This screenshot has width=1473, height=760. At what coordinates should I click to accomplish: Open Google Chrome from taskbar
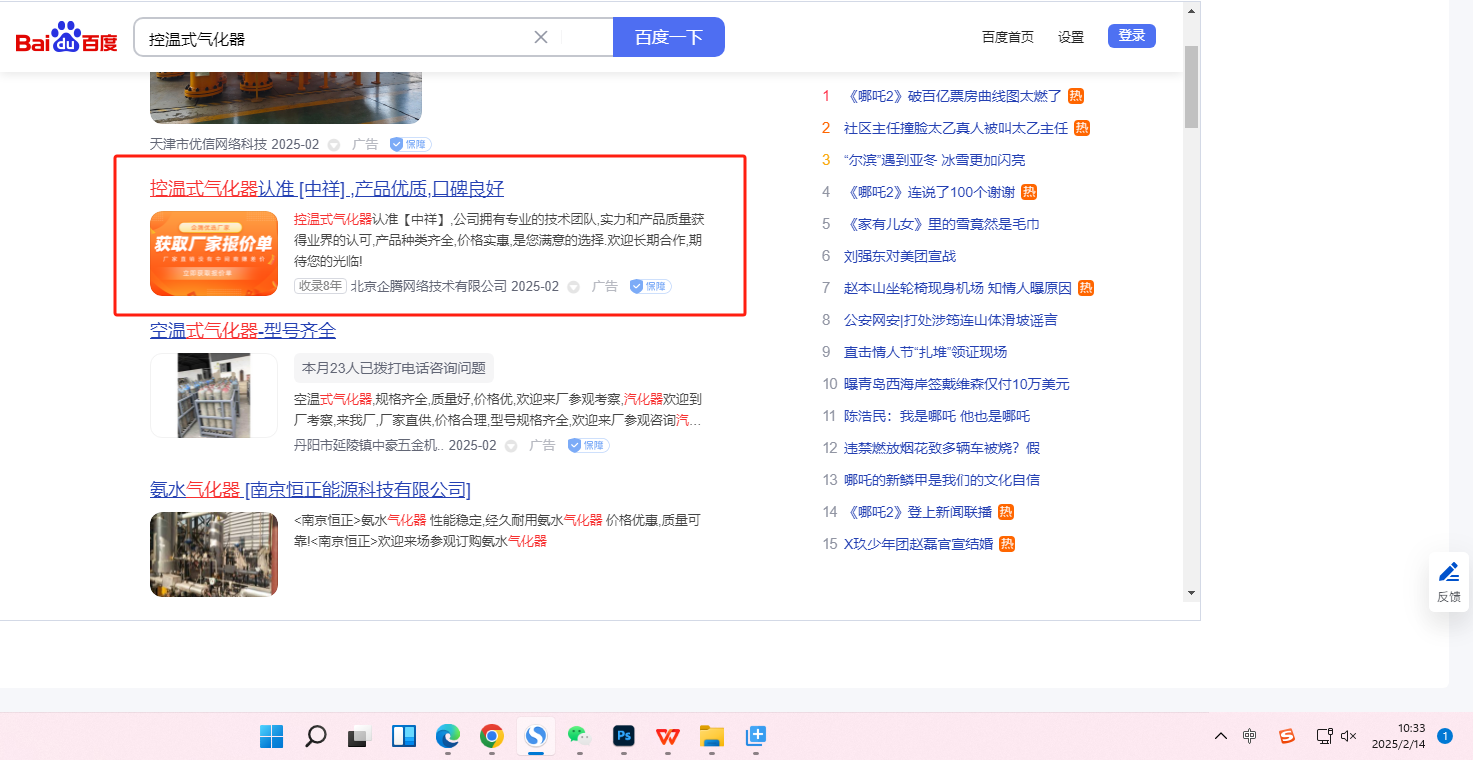pos(491,737)
